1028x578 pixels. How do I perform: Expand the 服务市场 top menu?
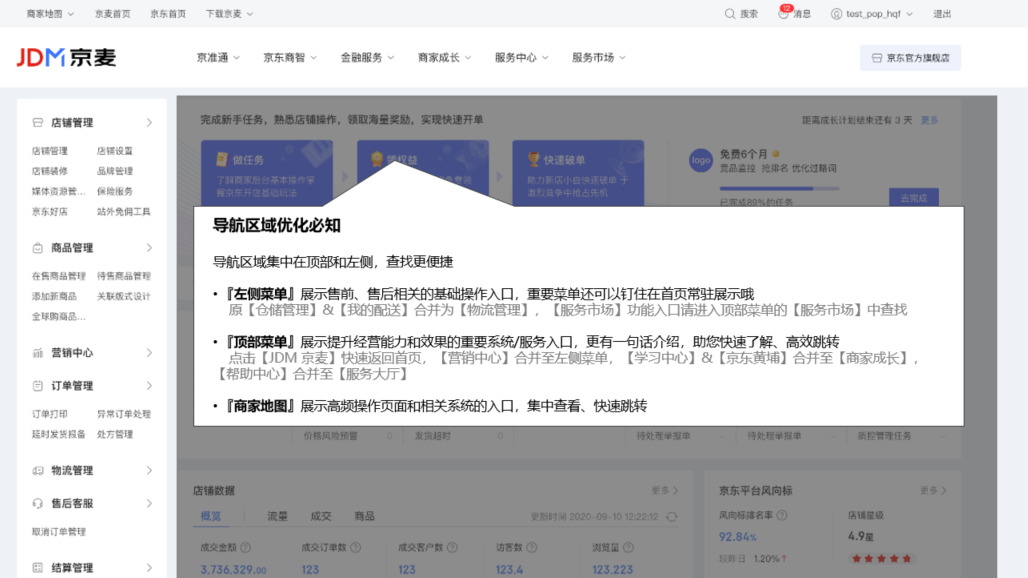coord(599,58)
